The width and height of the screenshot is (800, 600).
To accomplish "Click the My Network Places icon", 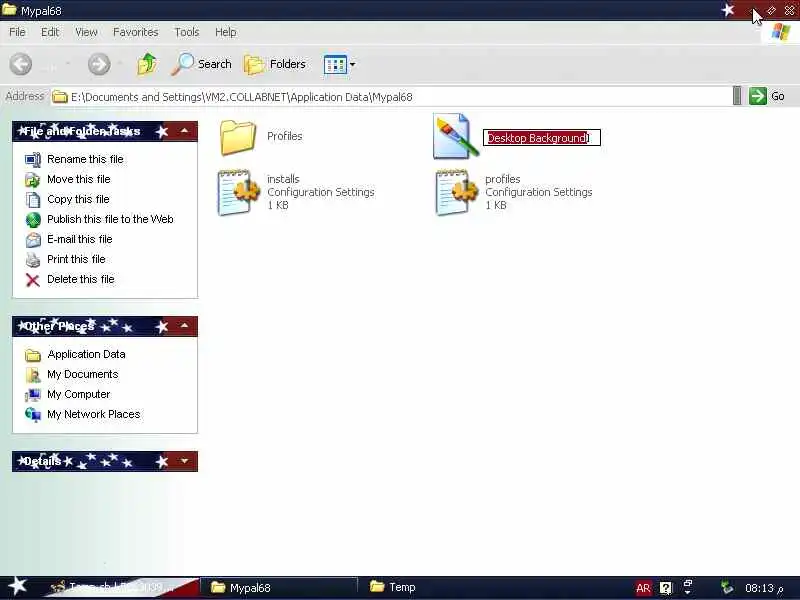I will [33, 415].
